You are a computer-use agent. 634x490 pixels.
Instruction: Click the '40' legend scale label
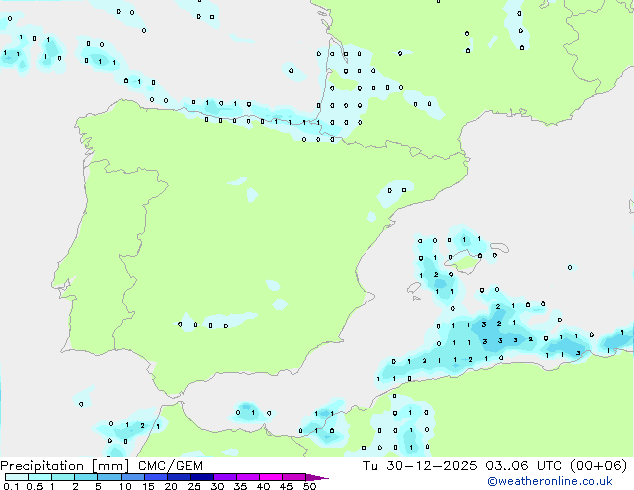[x=263, y=486]
